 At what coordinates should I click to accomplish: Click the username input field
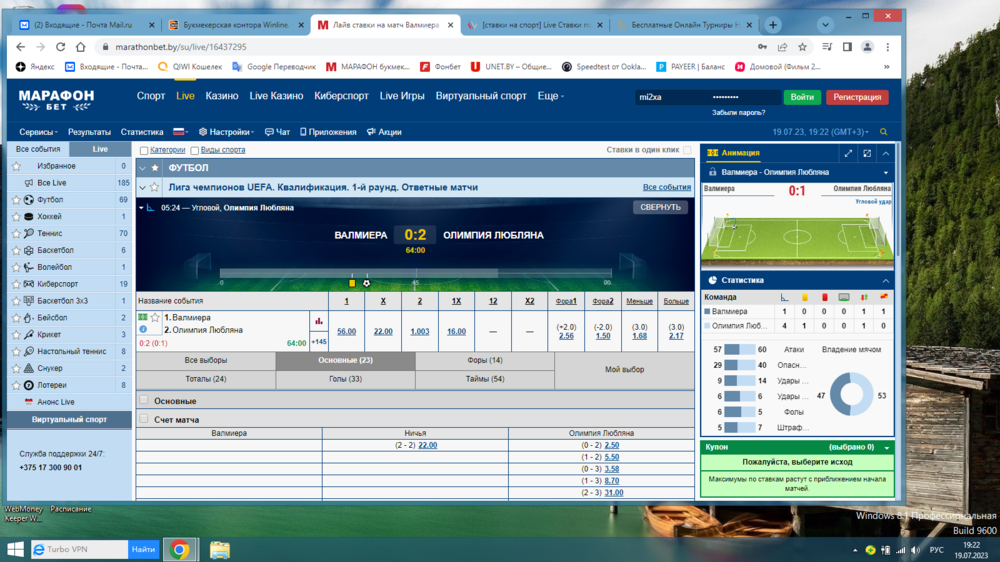point(669,97)
